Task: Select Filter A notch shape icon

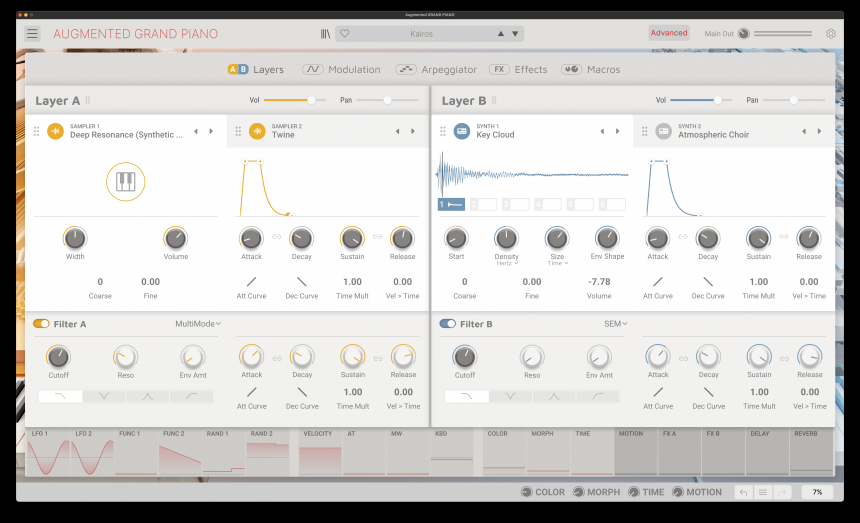Action: (x=104, y=396)
